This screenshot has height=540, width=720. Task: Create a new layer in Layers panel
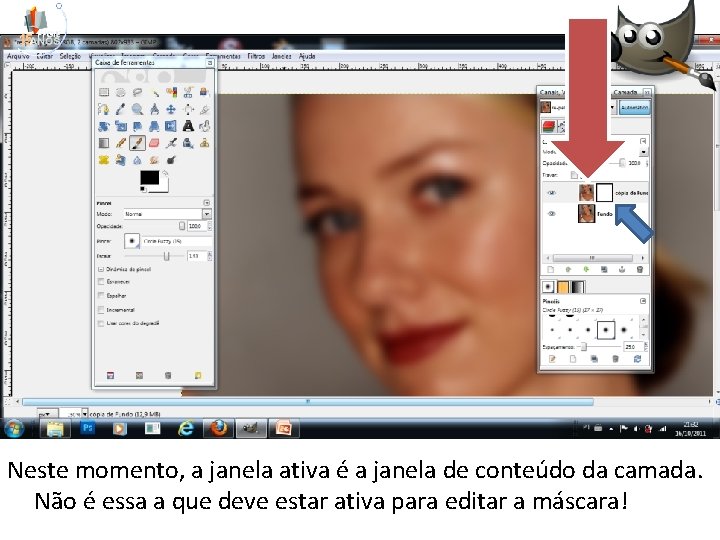coord(551,270)
